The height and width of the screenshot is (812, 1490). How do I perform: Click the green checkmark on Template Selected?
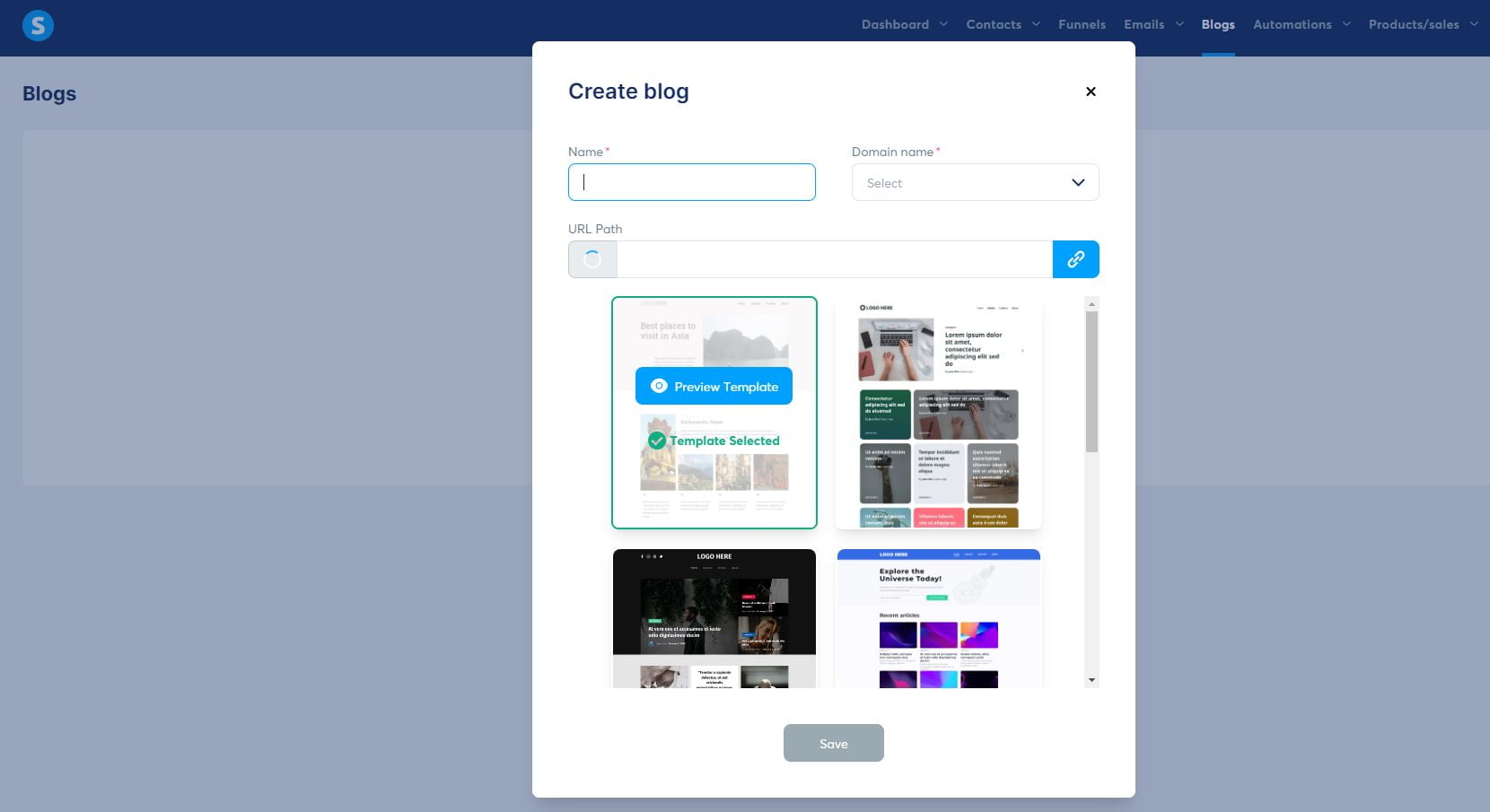coord(657,440)
